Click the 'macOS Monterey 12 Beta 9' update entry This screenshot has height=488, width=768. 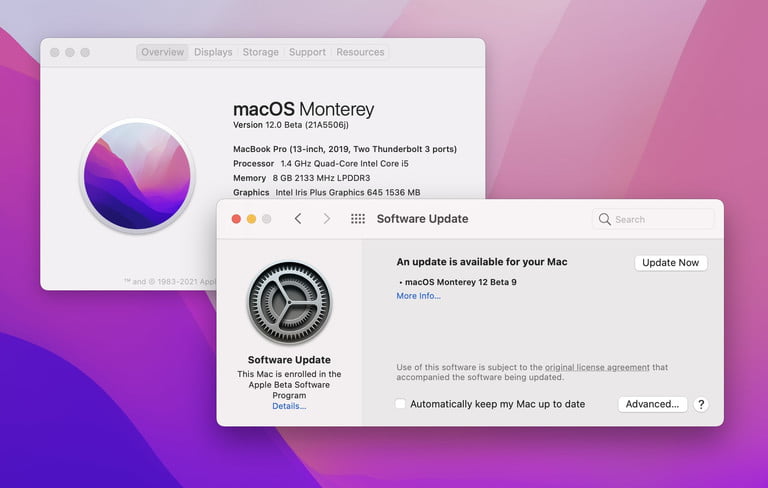[460, 282]
